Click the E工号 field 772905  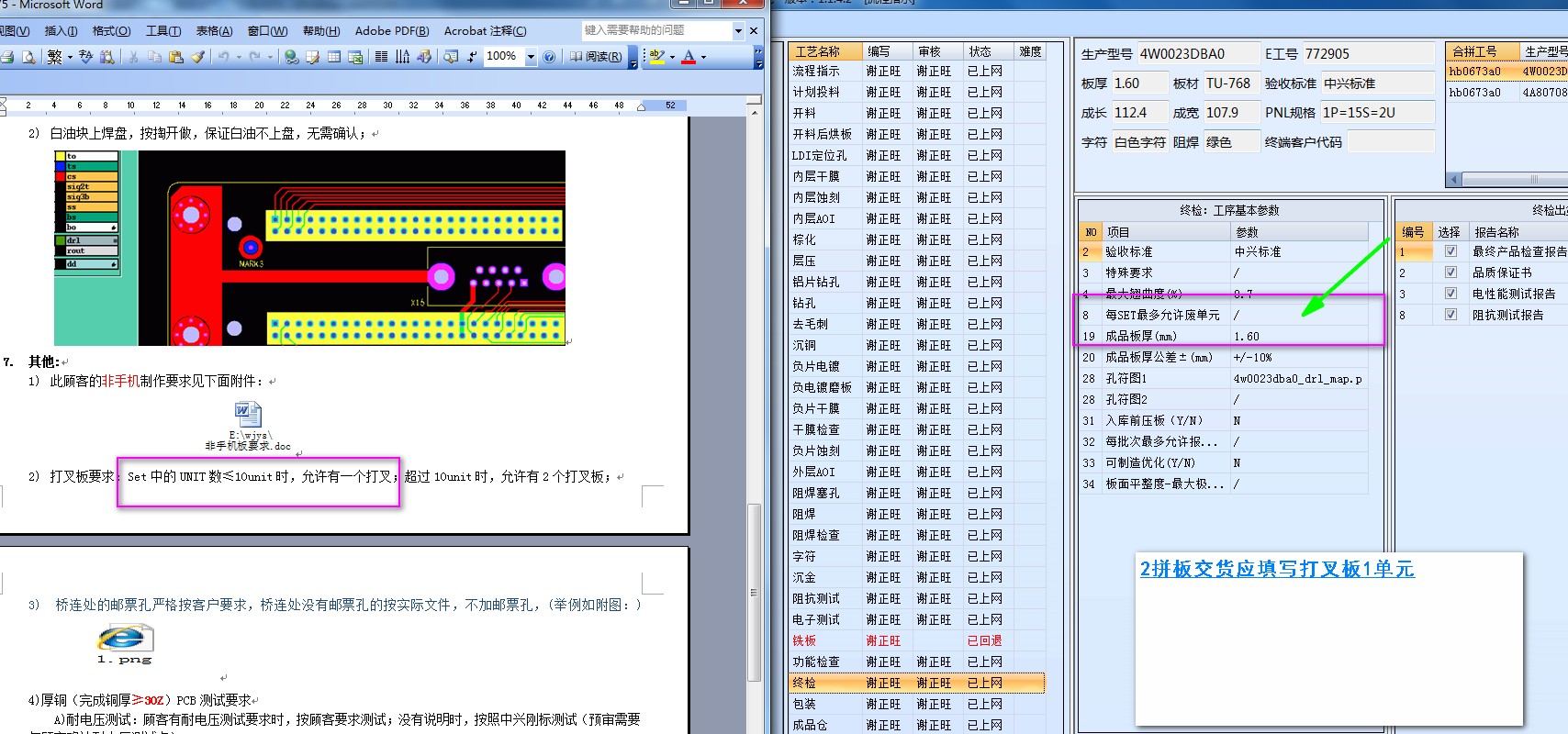click(x=1368, y=53)
